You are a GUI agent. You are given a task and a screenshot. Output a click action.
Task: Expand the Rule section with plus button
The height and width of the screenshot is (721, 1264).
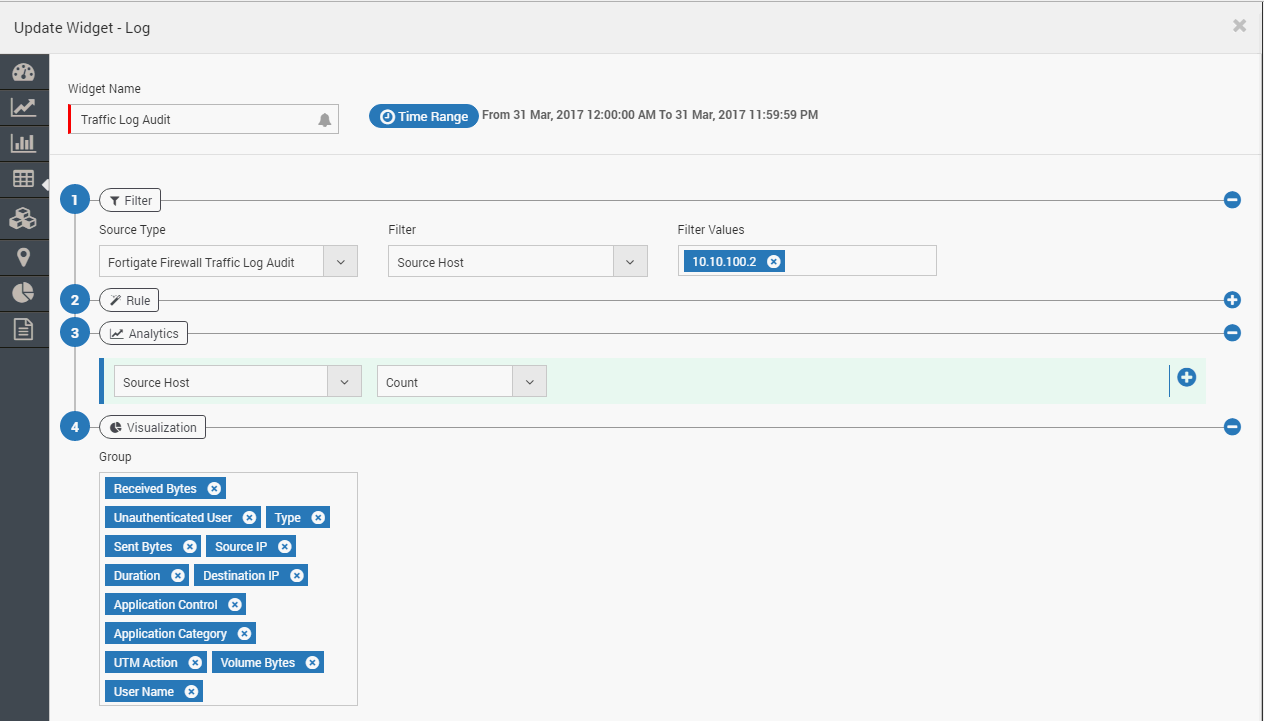tap(1232, 300)
